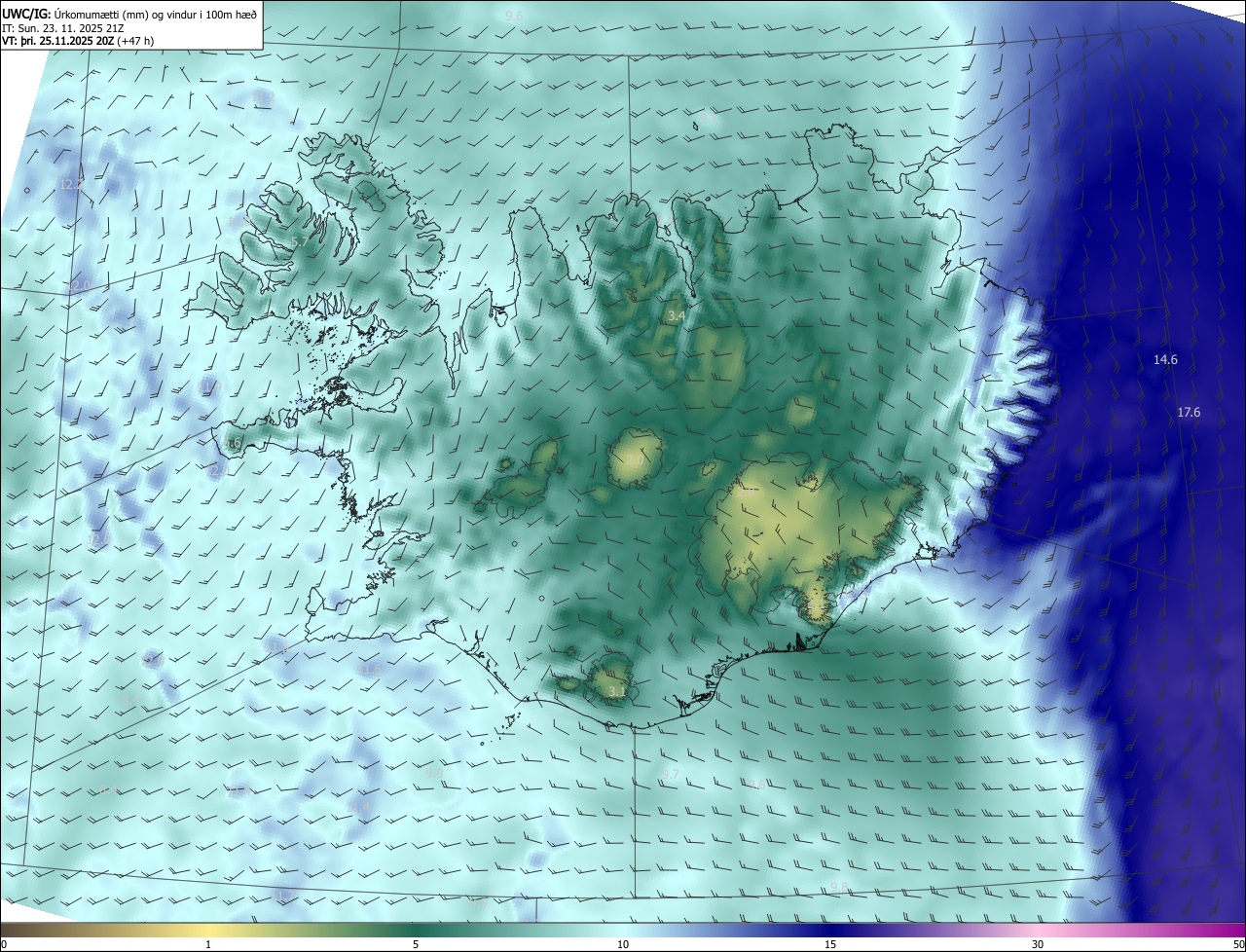Click the 30 tick on the color scale
1246x952 pixels.
pyautogui.click(x=1038, y=944)
